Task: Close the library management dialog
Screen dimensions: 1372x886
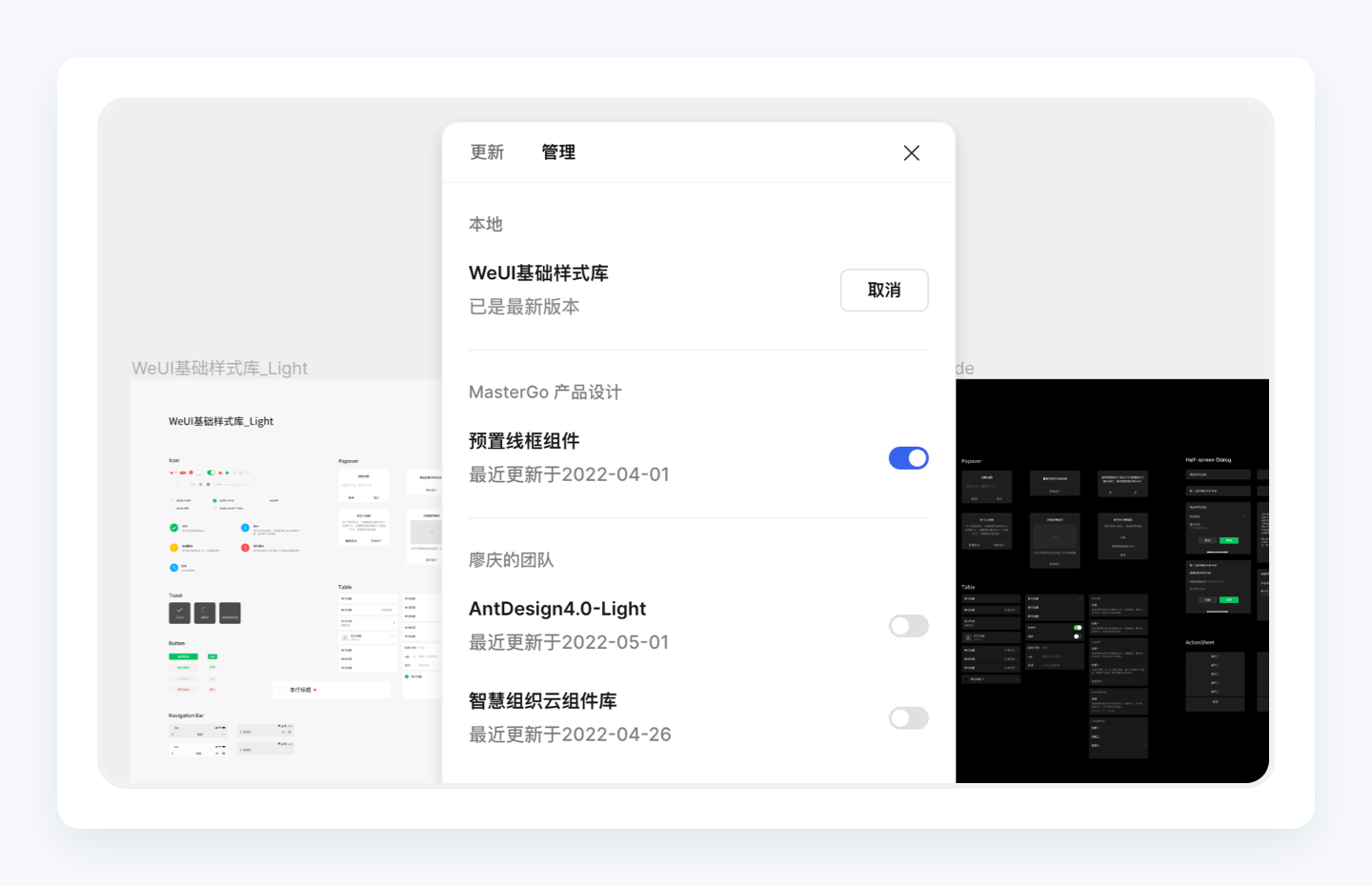Action: tap(911, 152)
